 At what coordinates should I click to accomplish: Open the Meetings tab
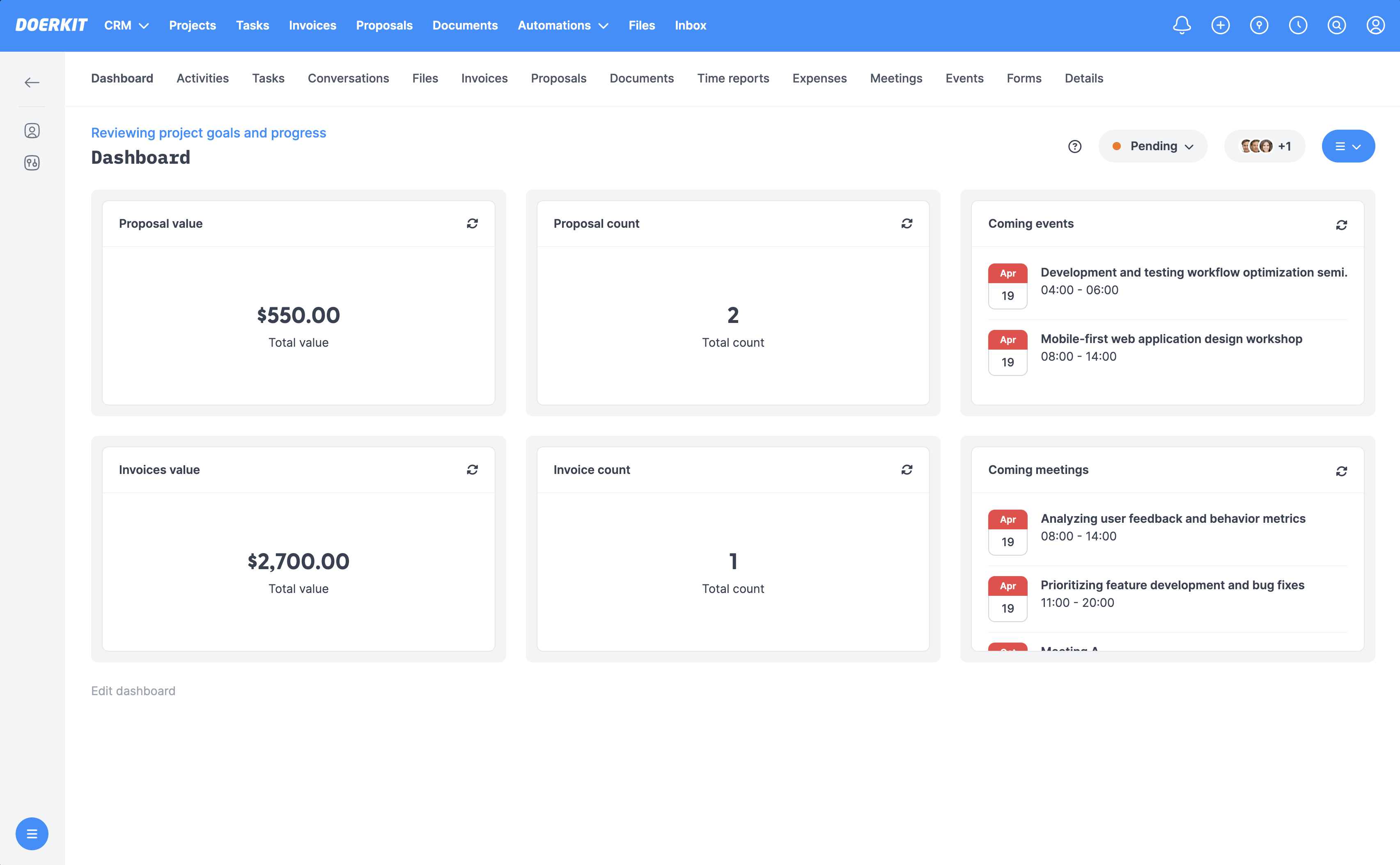click(x=896, y=78)
